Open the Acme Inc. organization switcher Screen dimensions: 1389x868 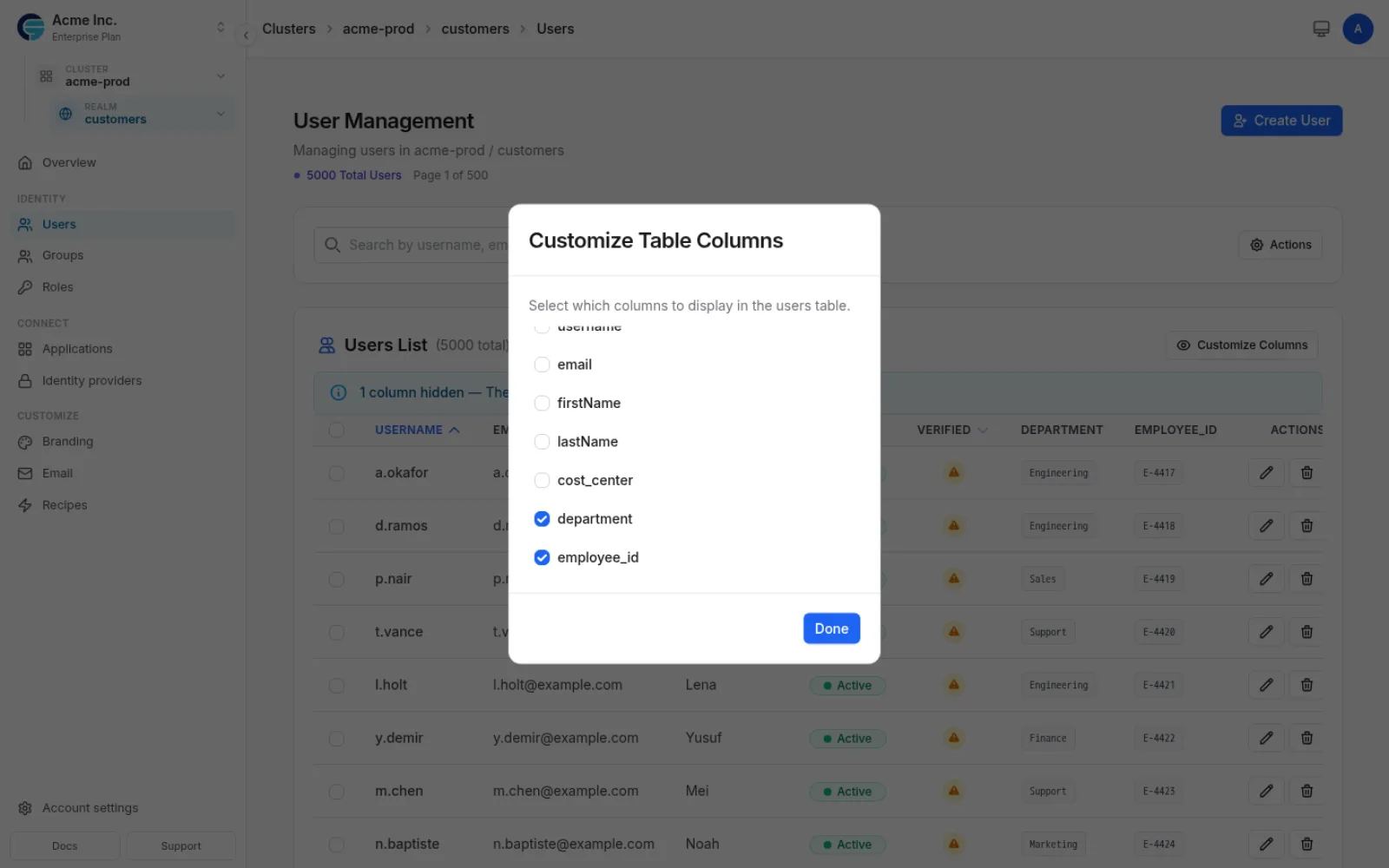point(221,28)
